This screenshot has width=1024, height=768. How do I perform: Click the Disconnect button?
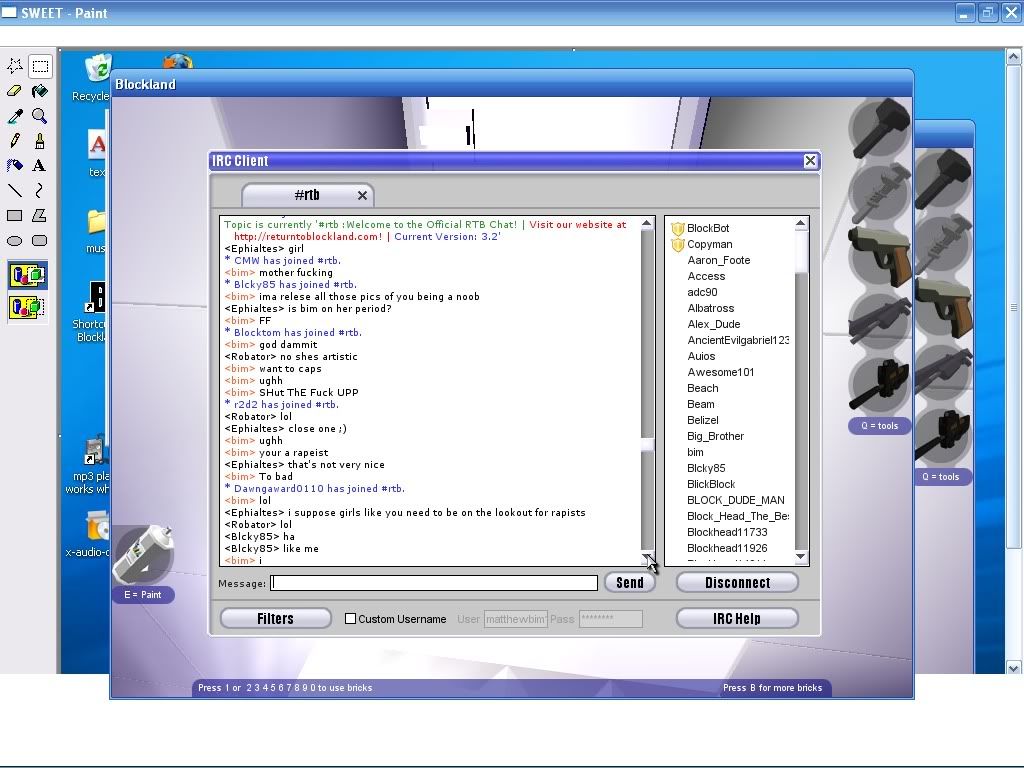click(737, 583)
